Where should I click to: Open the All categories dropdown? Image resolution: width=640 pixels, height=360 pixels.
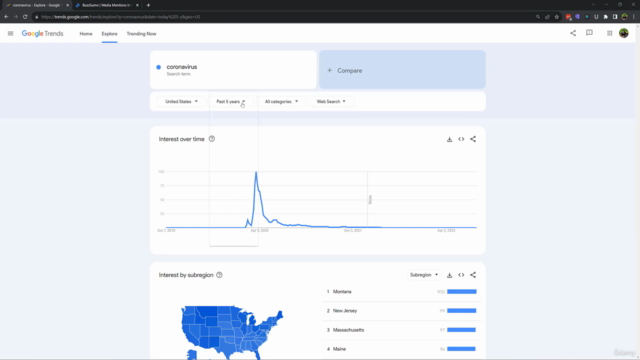pyautogui.click(x=281, y=101)
